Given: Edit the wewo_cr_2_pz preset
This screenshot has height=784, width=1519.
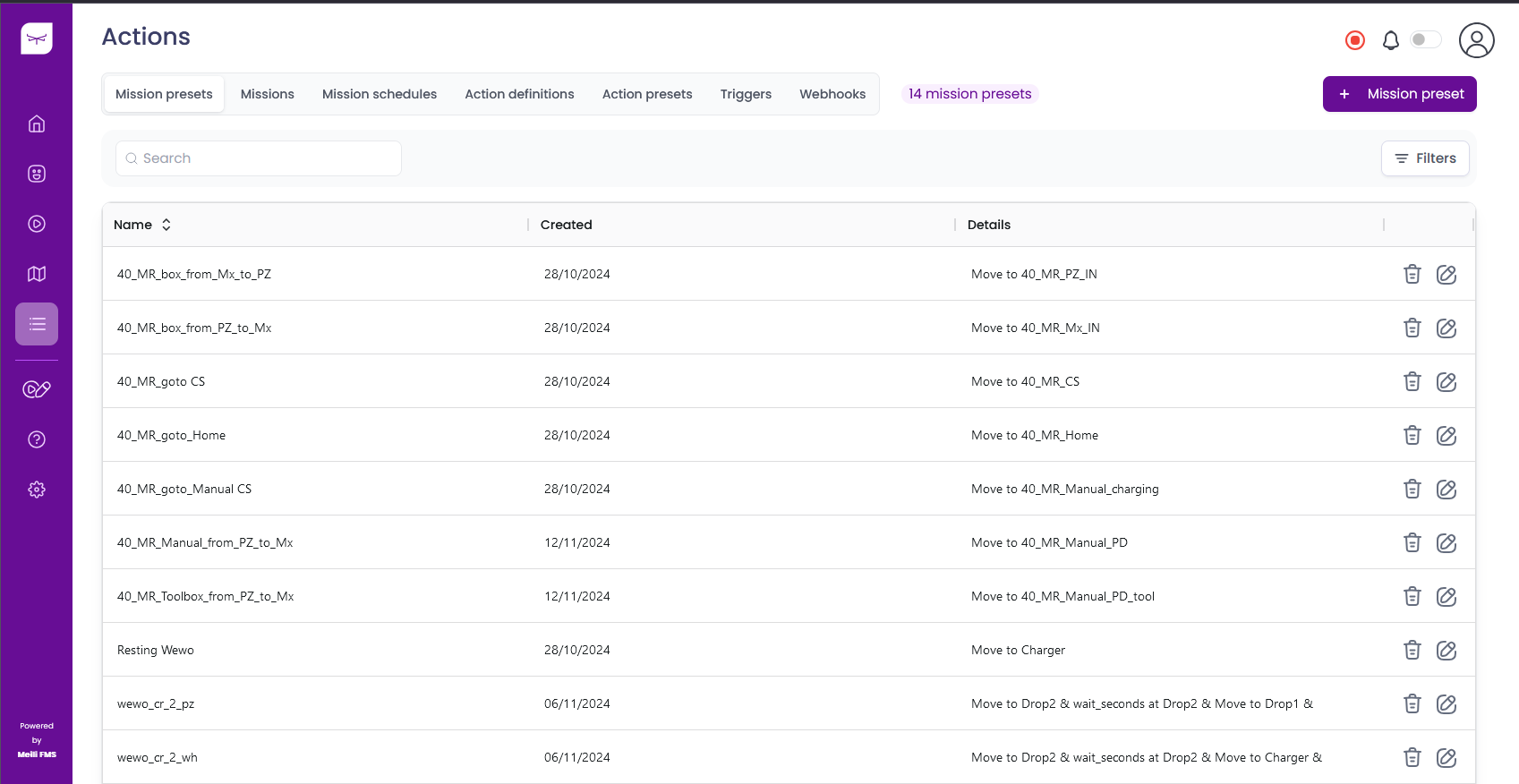Looking at the screenshot, I should pyautogui.click(x=1446, y=703).
